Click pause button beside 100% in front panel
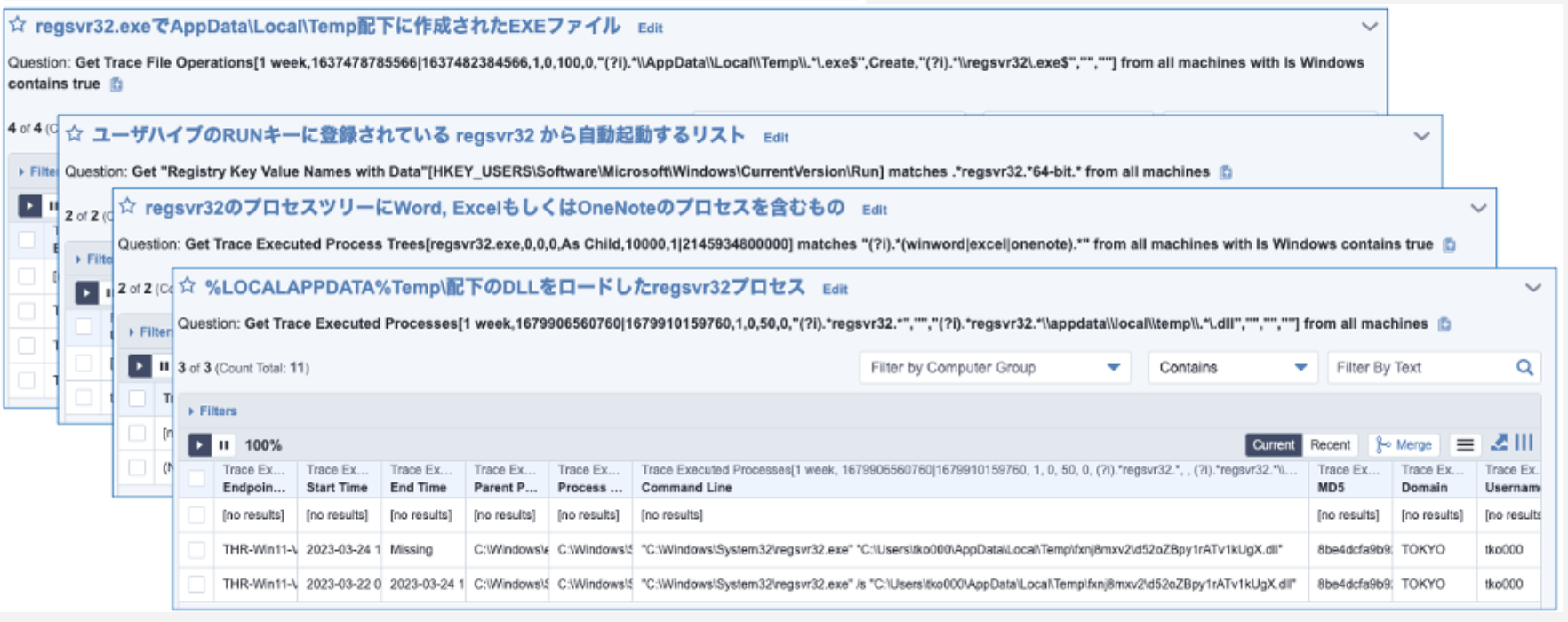The height and width of the screenshot is (622, 1568). (224, 444)
